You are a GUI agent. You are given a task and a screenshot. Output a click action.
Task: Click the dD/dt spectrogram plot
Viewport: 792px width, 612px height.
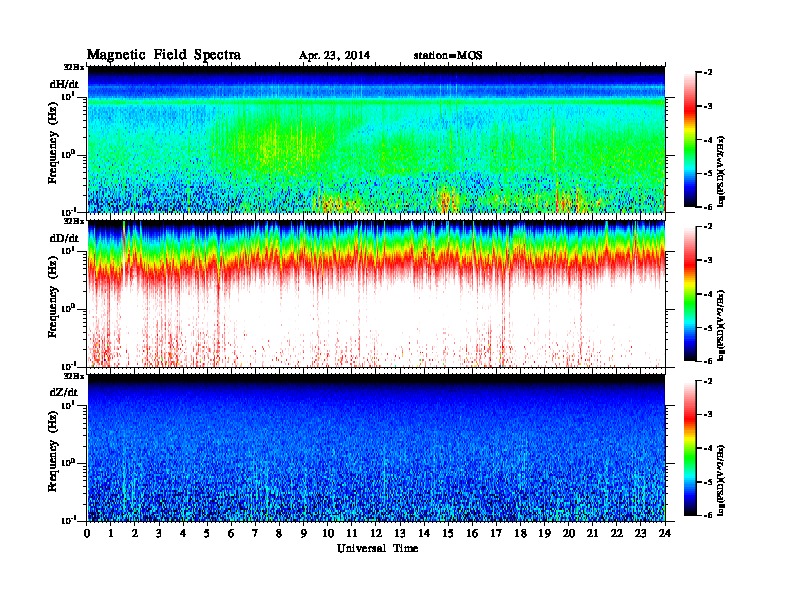pos(376,293)
